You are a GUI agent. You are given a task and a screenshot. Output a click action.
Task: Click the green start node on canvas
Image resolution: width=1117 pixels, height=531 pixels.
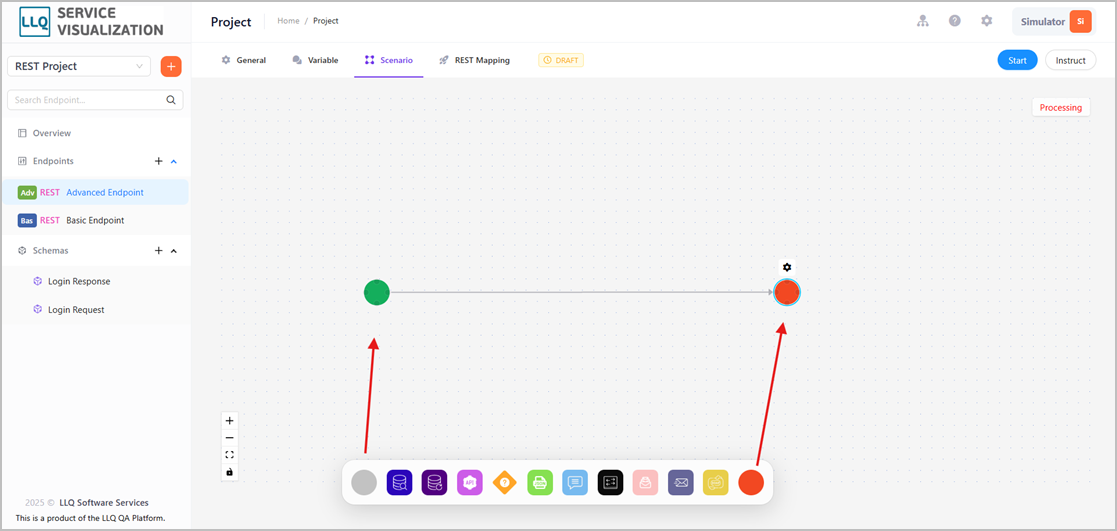(x=377, y=292)
